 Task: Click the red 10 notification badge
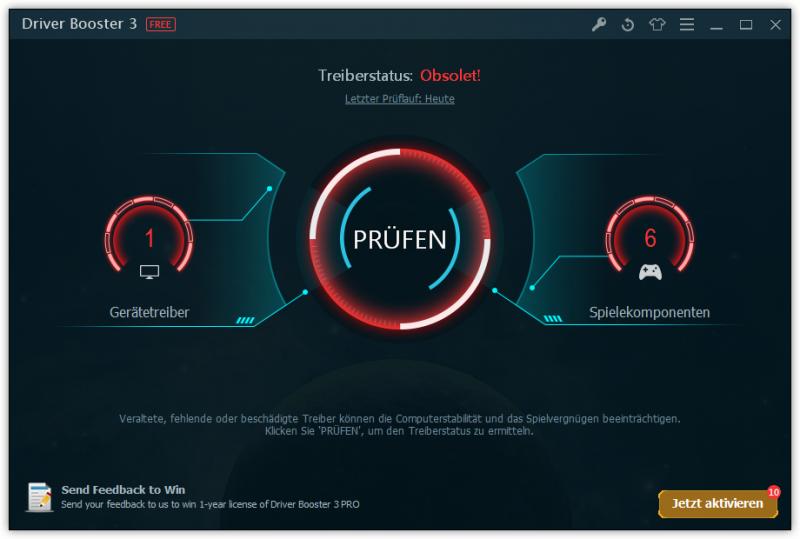point(773,492)
